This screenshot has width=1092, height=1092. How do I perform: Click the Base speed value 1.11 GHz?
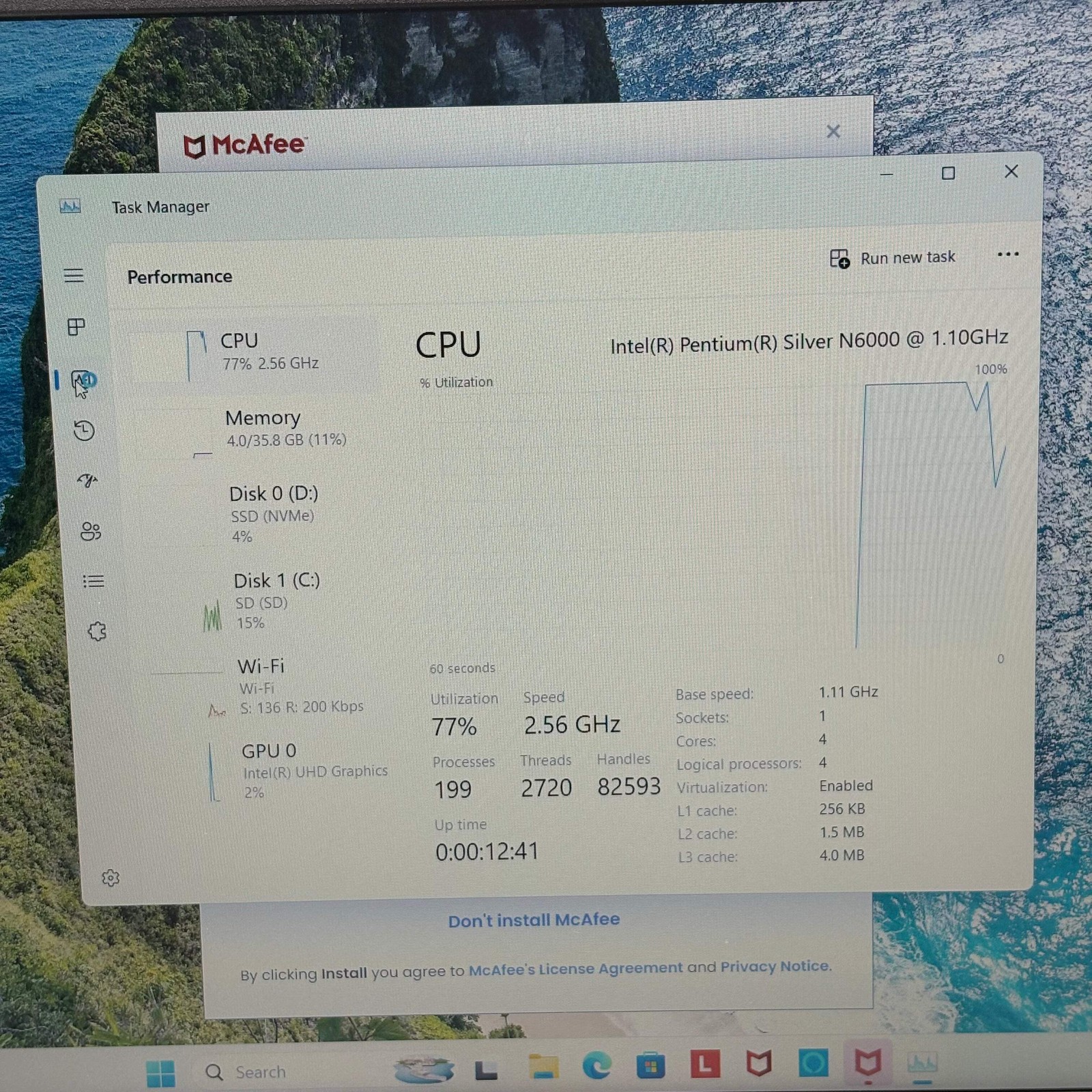848,692
